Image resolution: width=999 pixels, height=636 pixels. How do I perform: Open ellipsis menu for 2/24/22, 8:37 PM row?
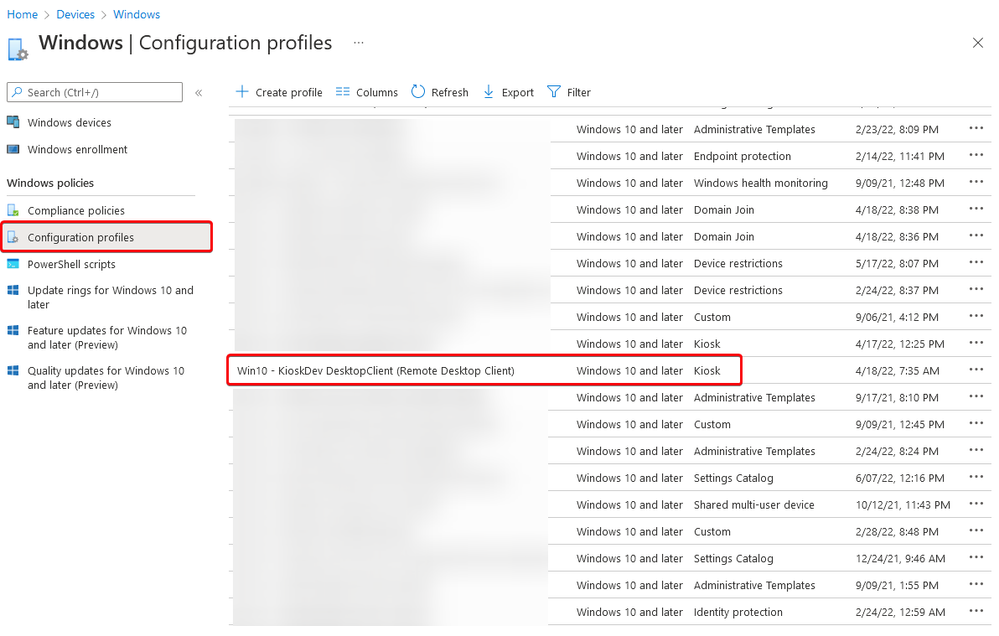click(x=976, y=289)
